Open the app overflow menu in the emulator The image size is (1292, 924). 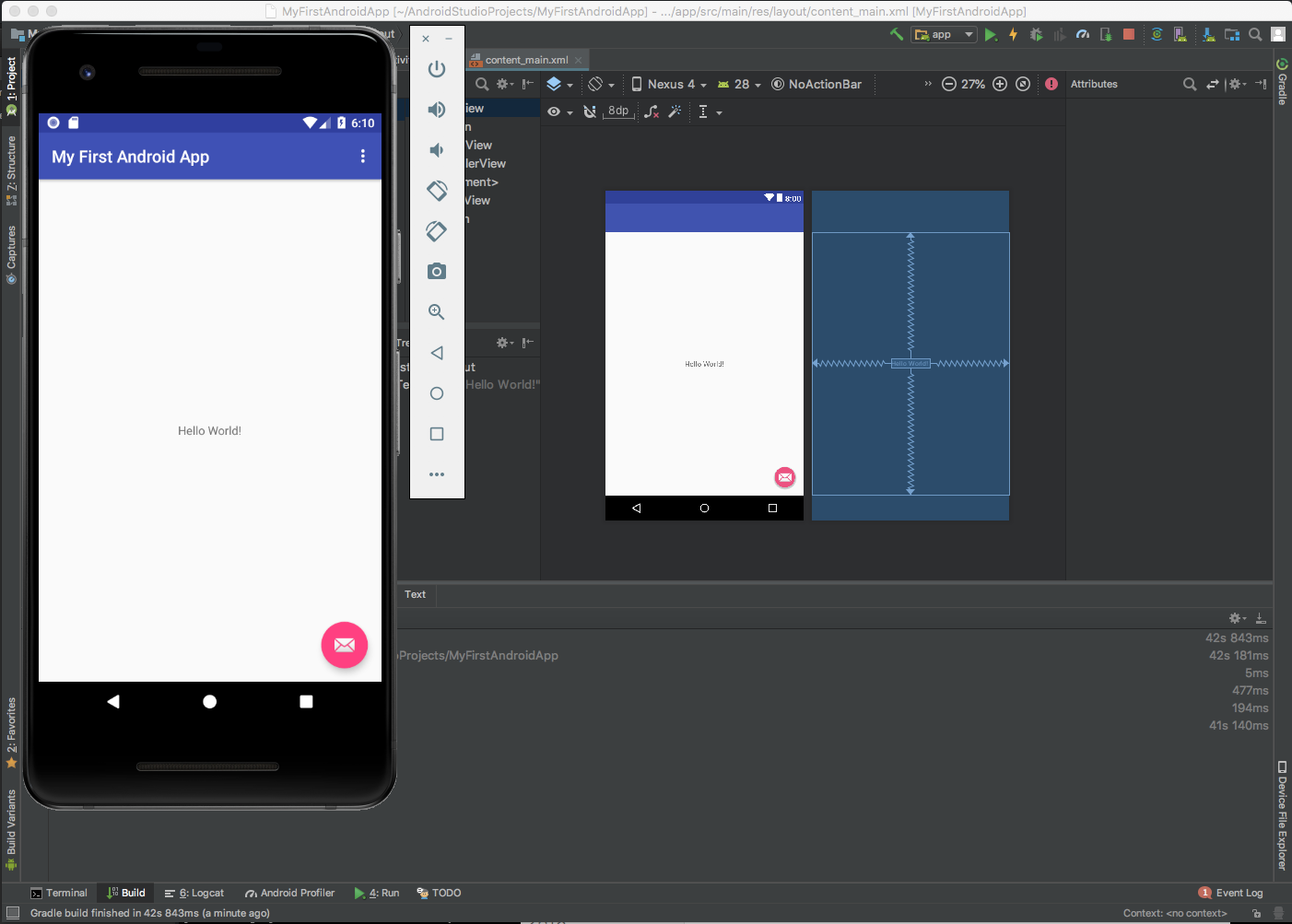pos(363,157)
